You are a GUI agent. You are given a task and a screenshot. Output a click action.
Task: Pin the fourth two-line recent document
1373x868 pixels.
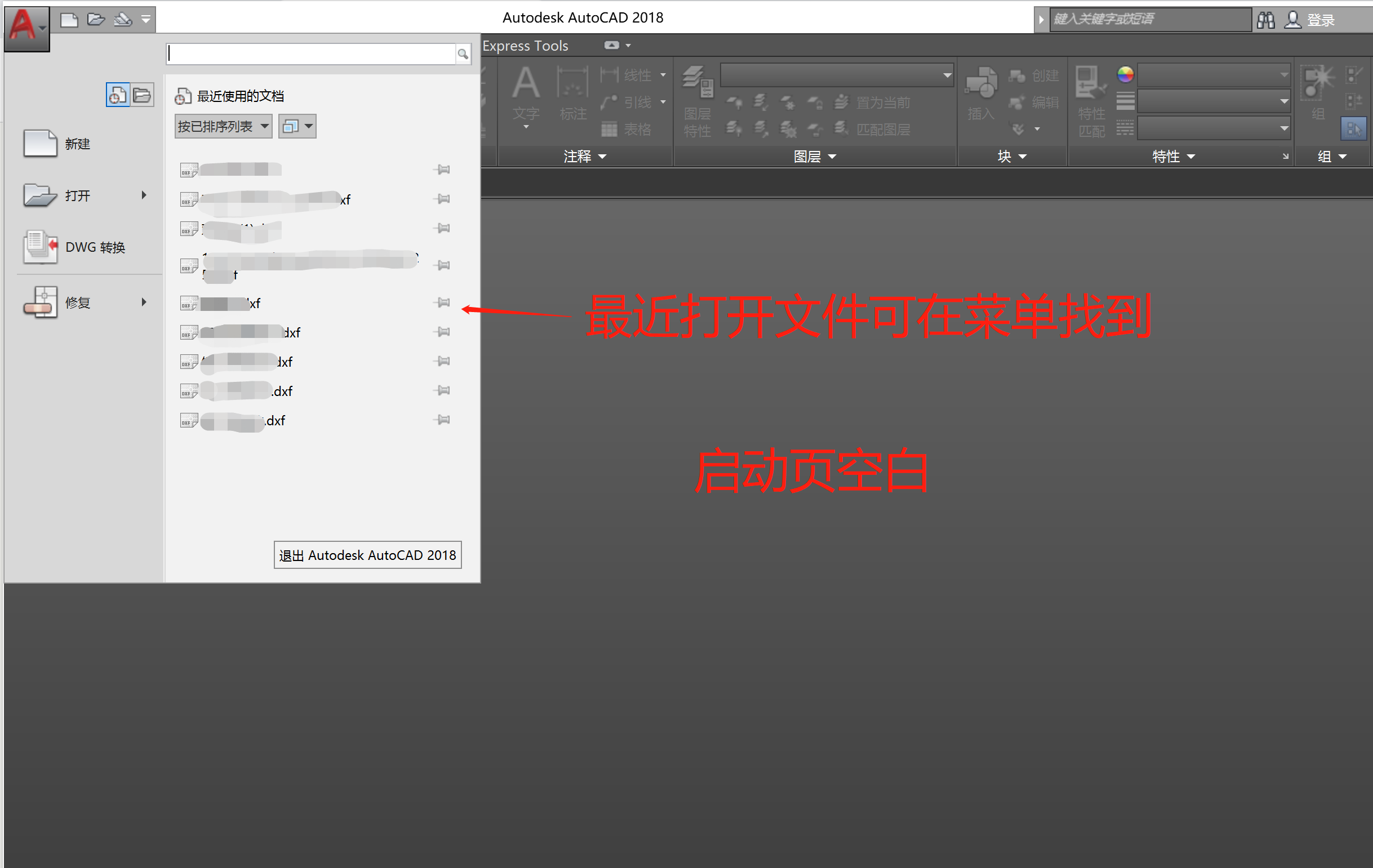pos(442,265)
